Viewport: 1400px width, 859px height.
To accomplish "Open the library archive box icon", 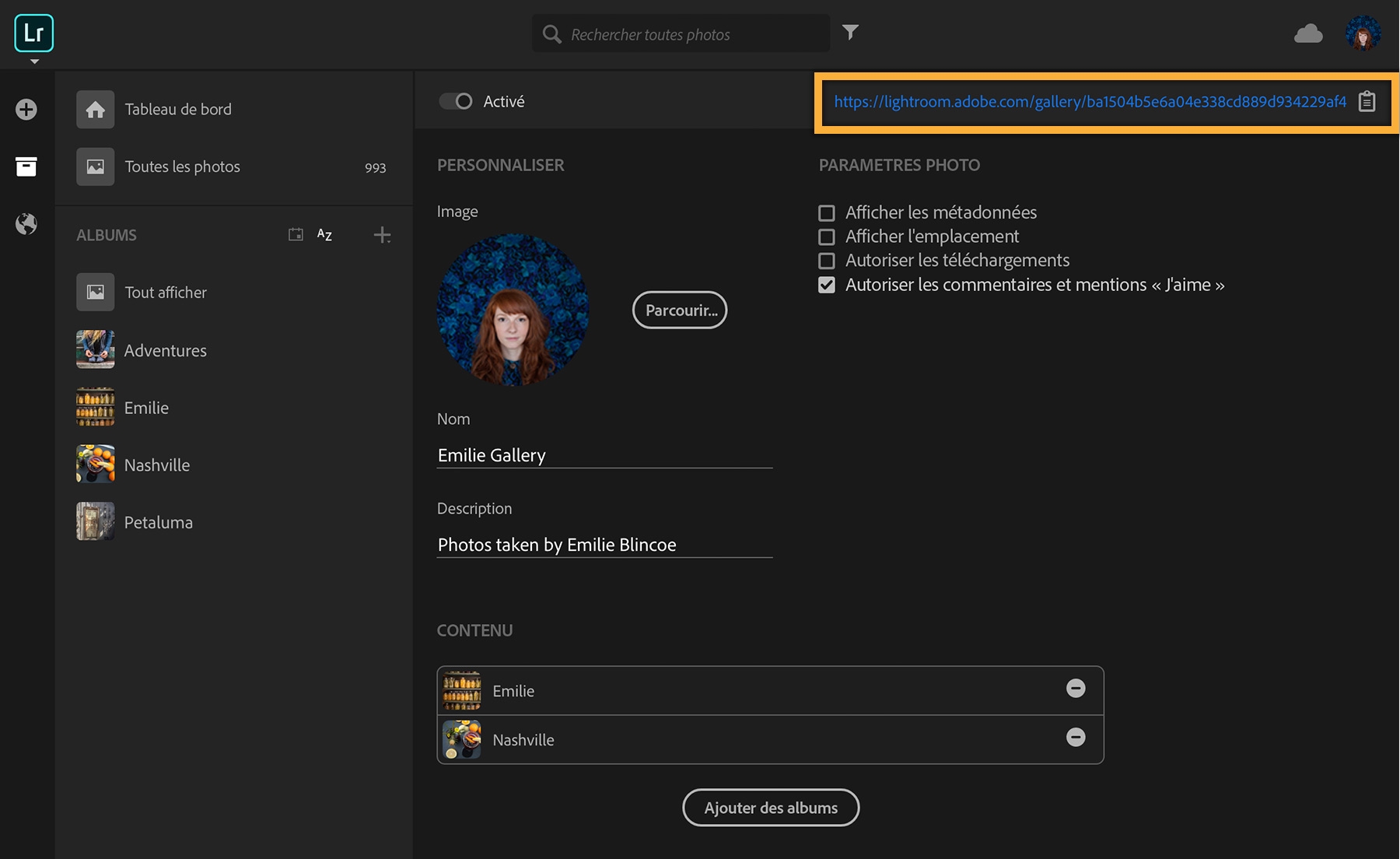I will click(x=26, y=167).
